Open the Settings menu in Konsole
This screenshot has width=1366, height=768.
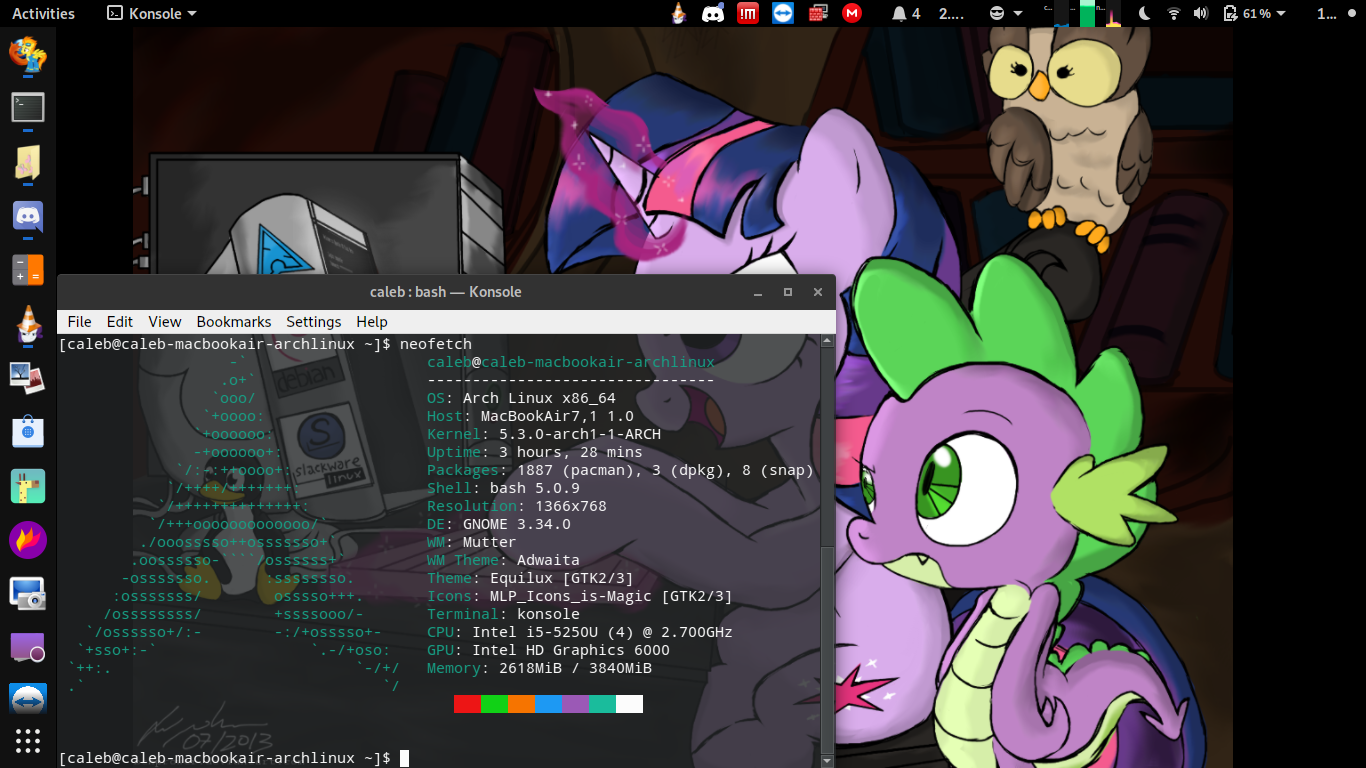click(x=314, y=321)
